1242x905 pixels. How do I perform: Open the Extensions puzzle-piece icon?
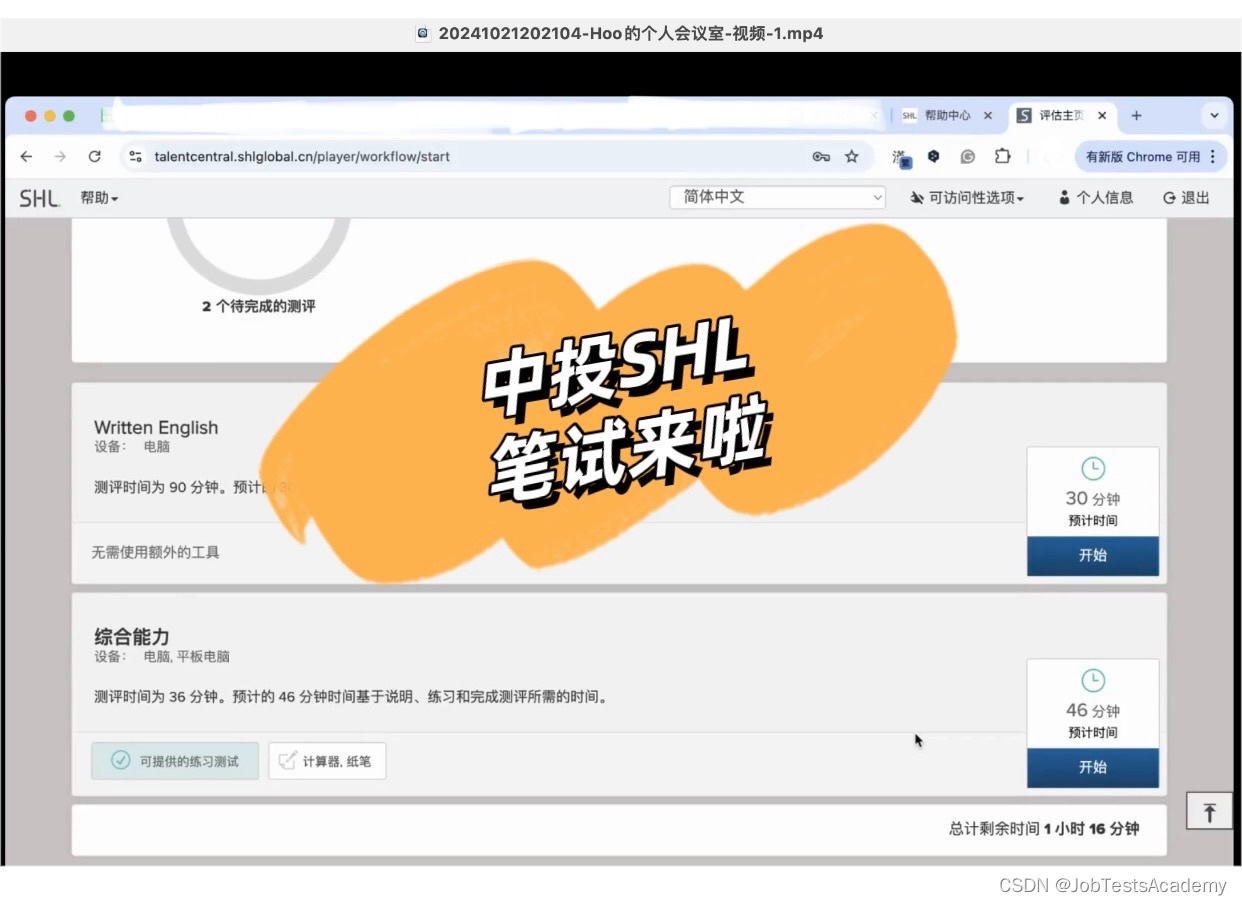(x=1002, y=157)
